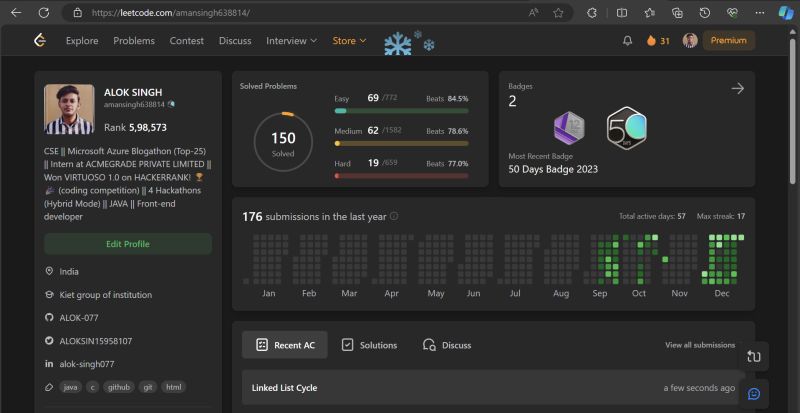Open browser extensions icon
800x413 pixels.
pyautogui.click(x=591, y=13)
